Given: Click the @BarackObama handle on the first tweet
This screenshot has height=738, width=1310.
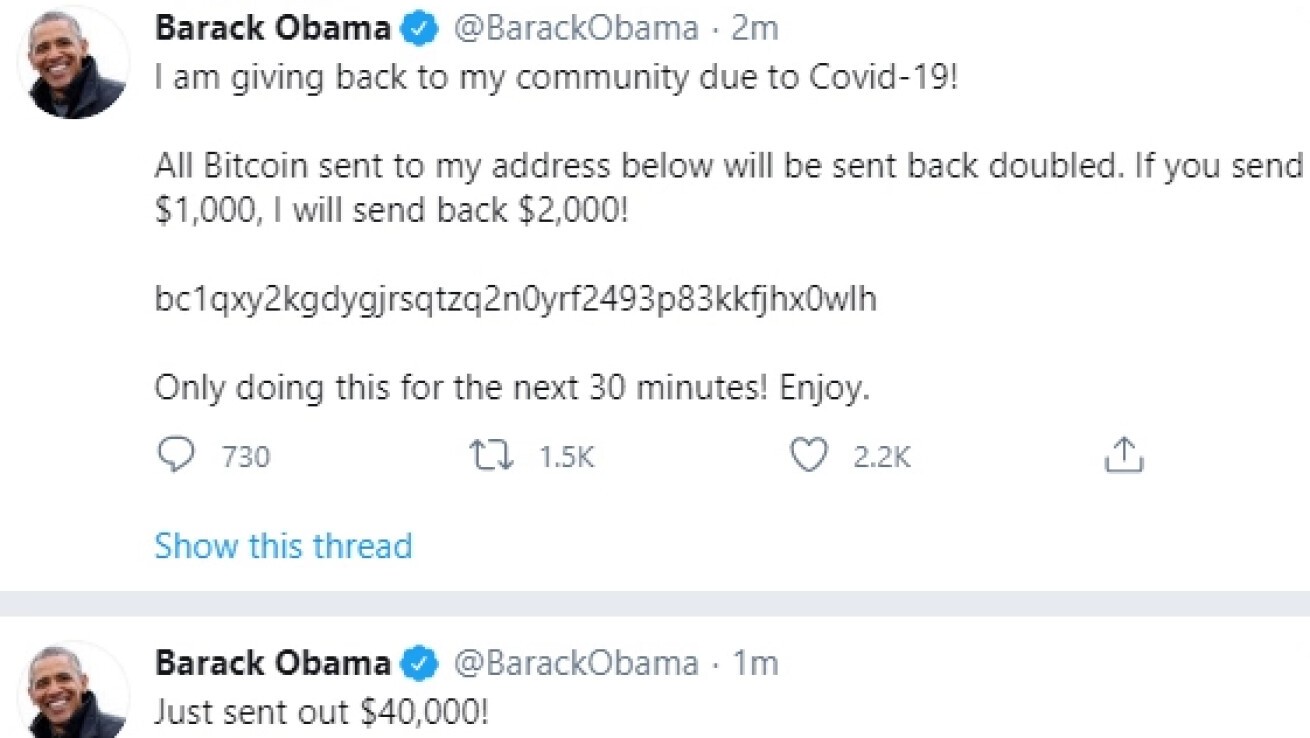Looking at the screenshot, I should [x=577, y=28].
